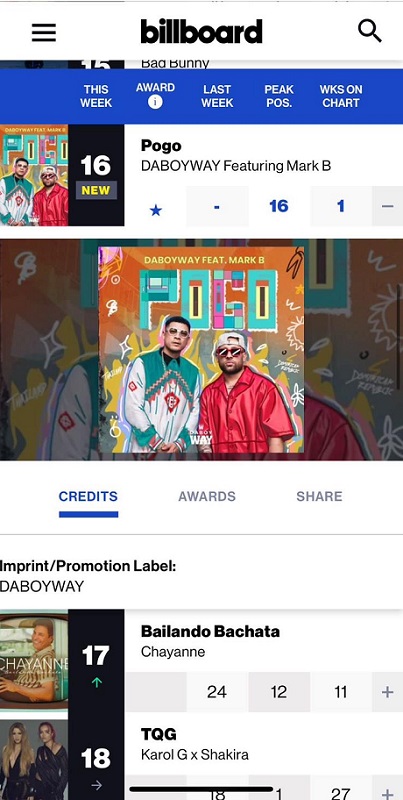Image resolution: width=403 pixels, height=800 pixels.
Task: Go to Billboard home via logo
Action: tap(202, 32)
